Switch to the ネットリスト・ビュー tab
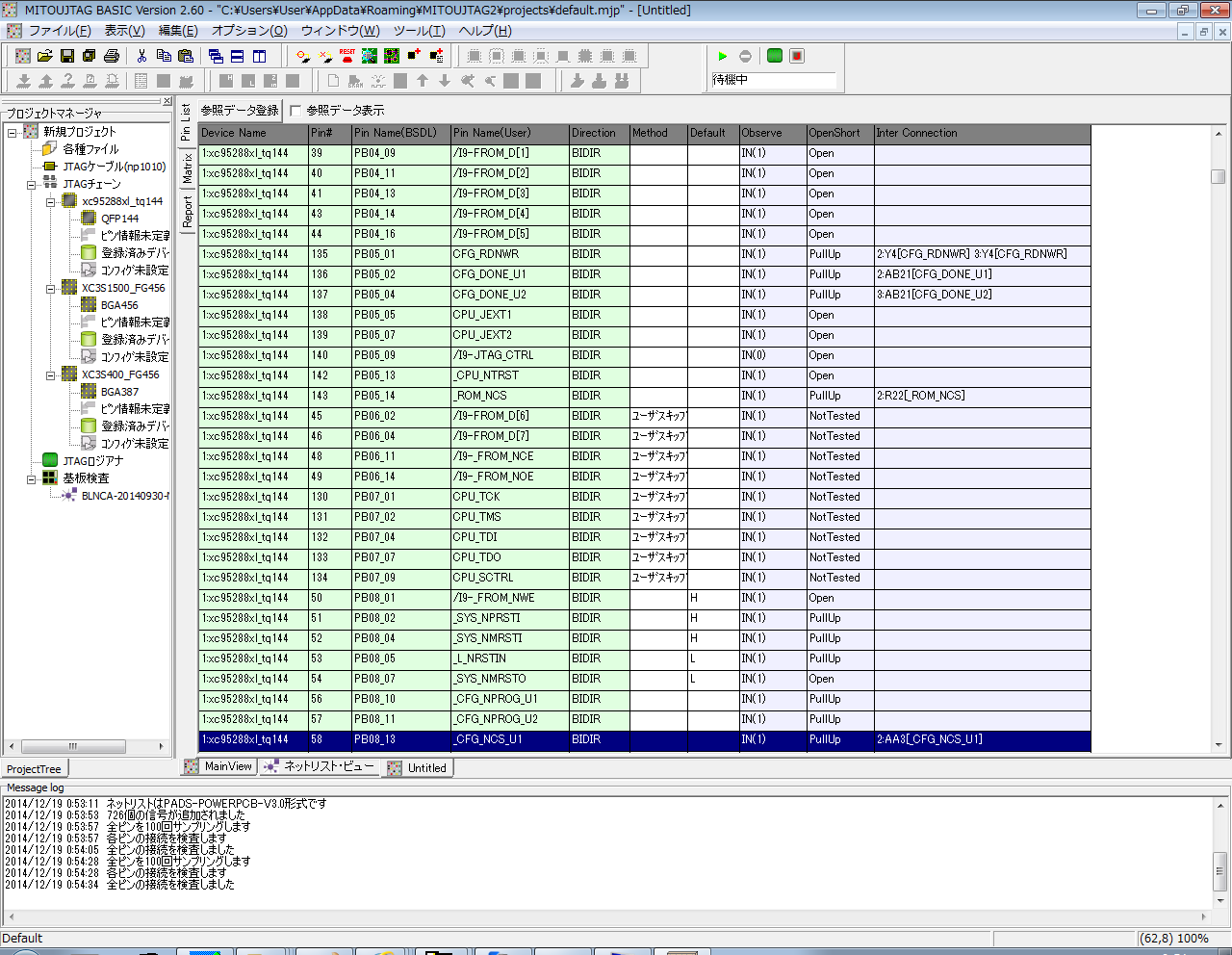The image size is (1232, 955). 320,767
